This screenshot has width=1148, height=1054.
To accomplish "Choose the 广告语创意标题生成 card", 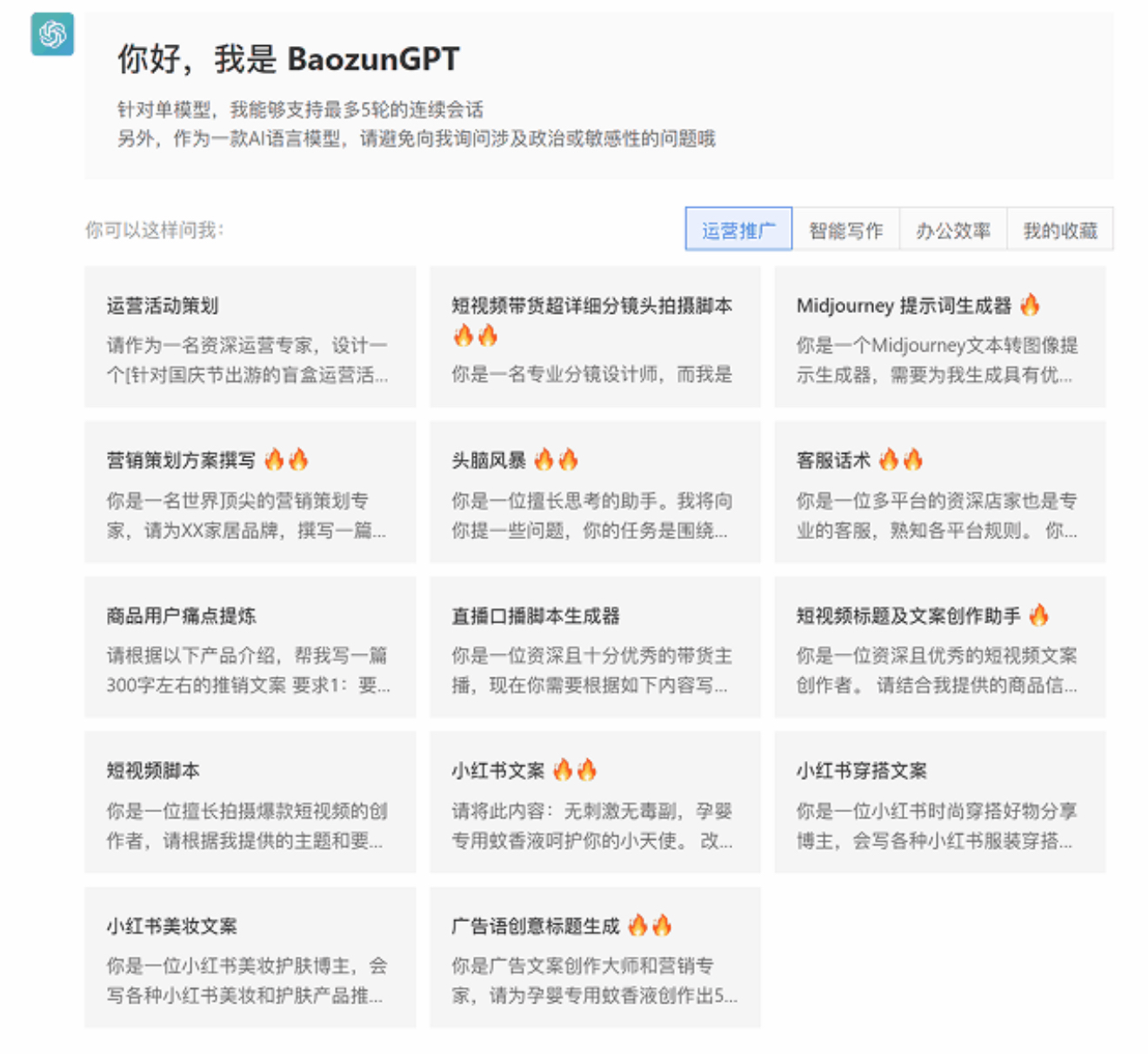I will coord(595,957).
